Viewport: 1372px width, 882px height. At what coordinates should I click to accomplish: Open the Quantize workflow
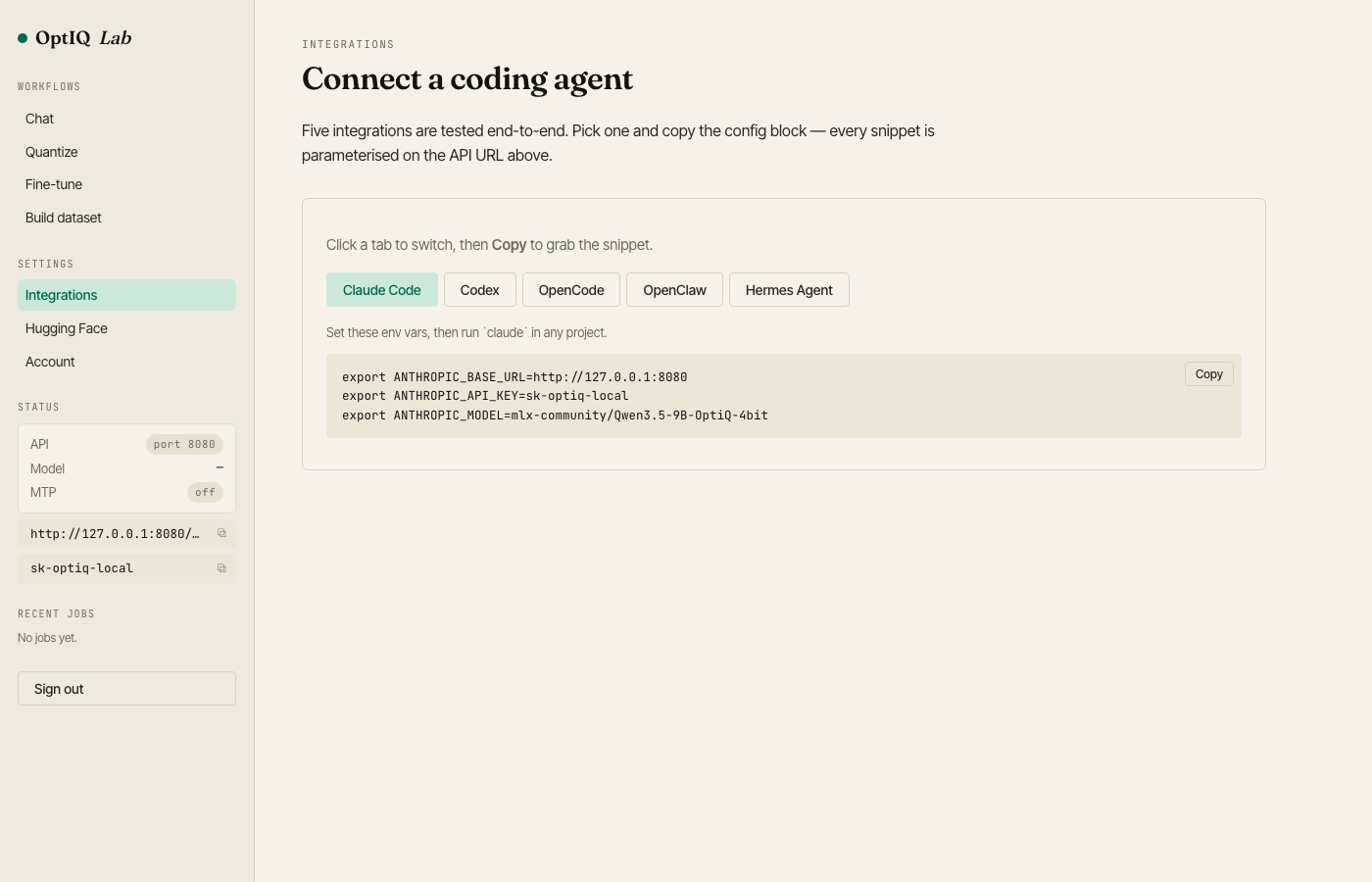tap(126, 152)
